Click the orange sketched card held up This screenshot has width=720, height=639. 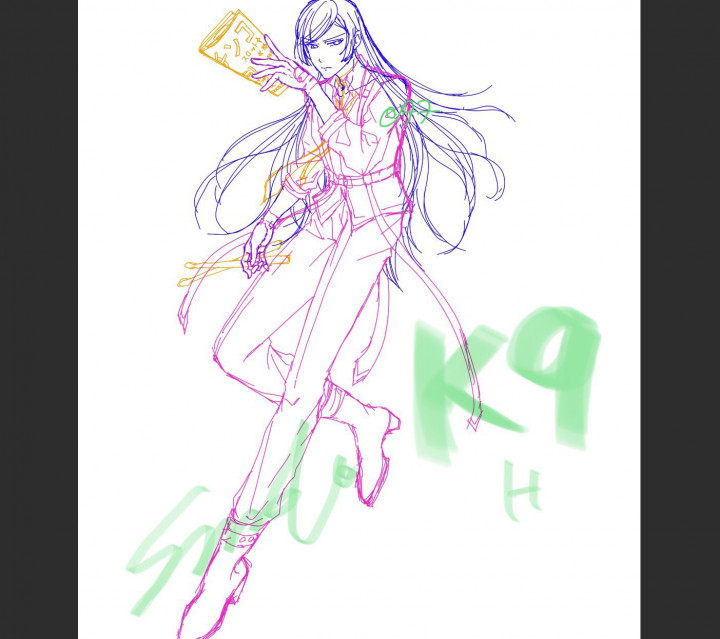(238, 52)
